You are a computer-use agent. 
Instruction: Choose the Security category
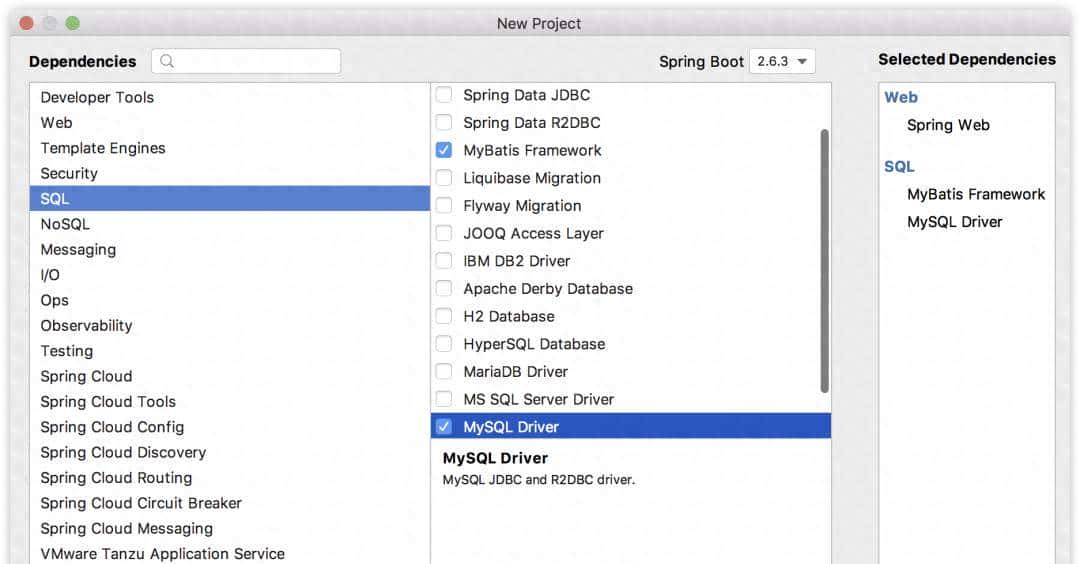69,173
